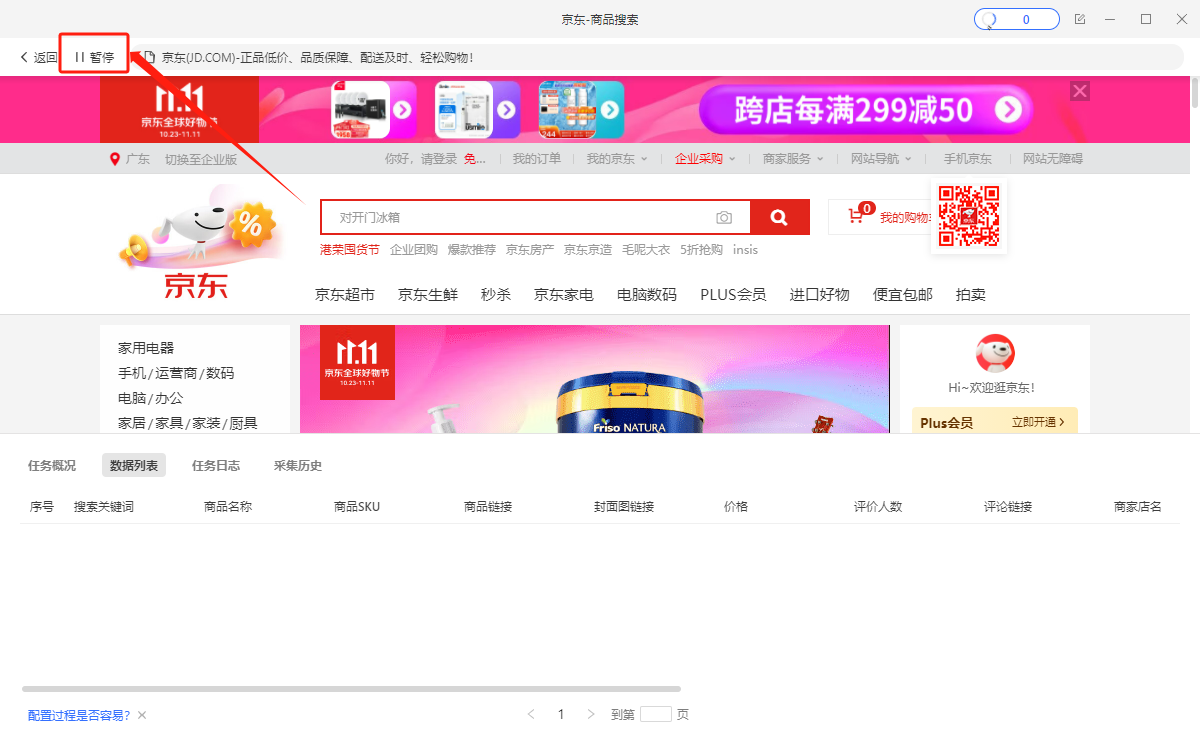Click hot keyword 5折抢购
The height and width of the screenshot is (734, 1200).
tap(702, 250)
